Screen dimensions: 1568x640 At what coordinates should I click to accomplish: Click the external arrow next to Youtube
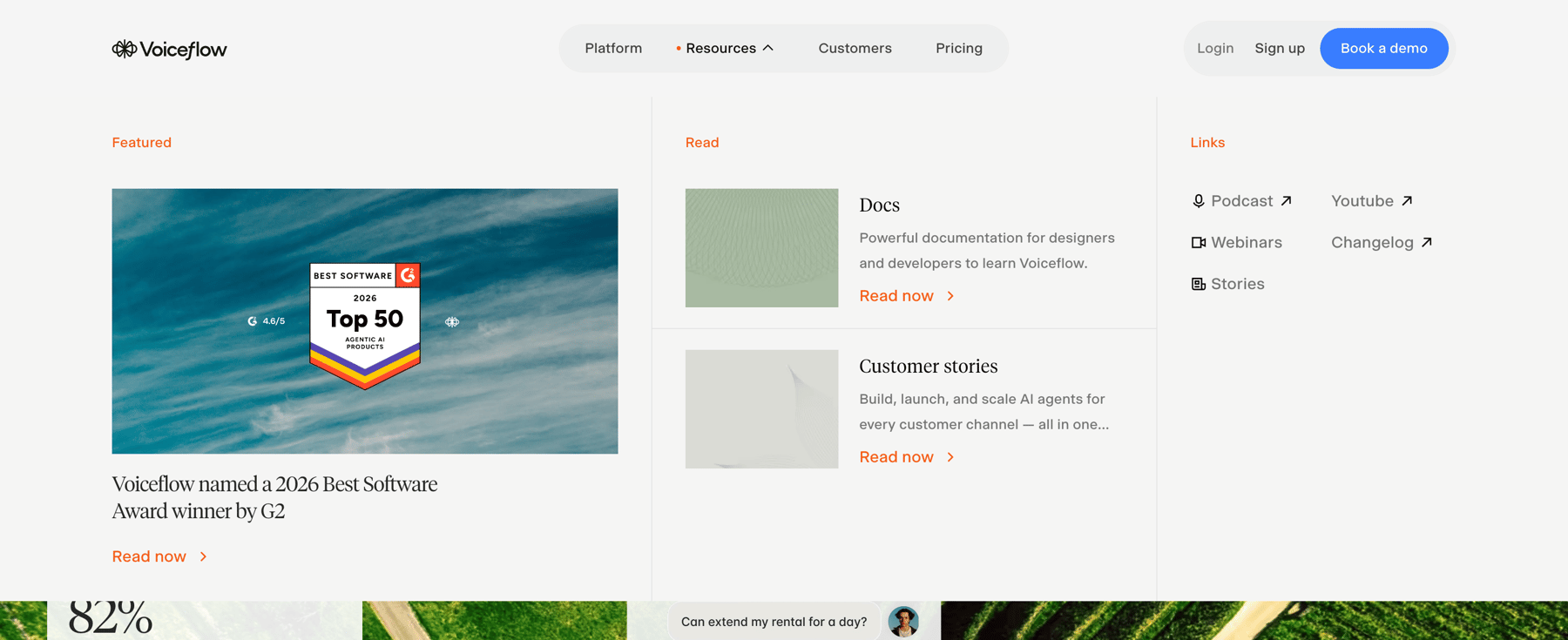point(1407,201)
